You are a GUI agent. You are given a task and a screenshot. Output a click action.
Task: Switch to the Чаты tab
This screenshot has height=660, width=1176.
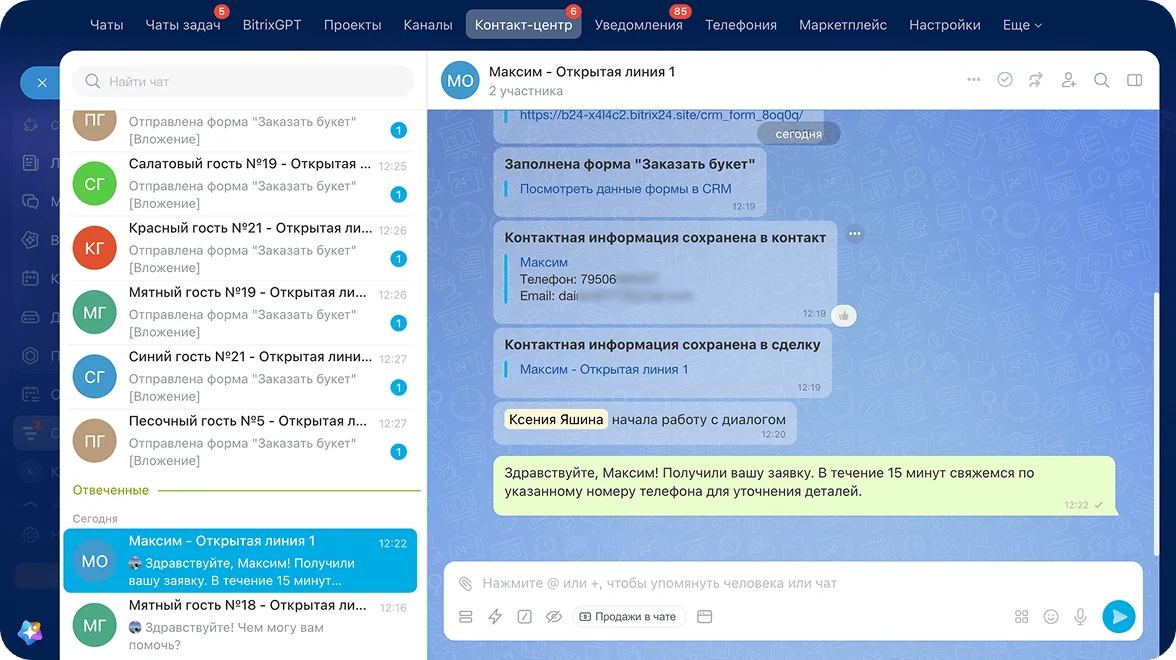pyautogui.click(x=106, y=25)
